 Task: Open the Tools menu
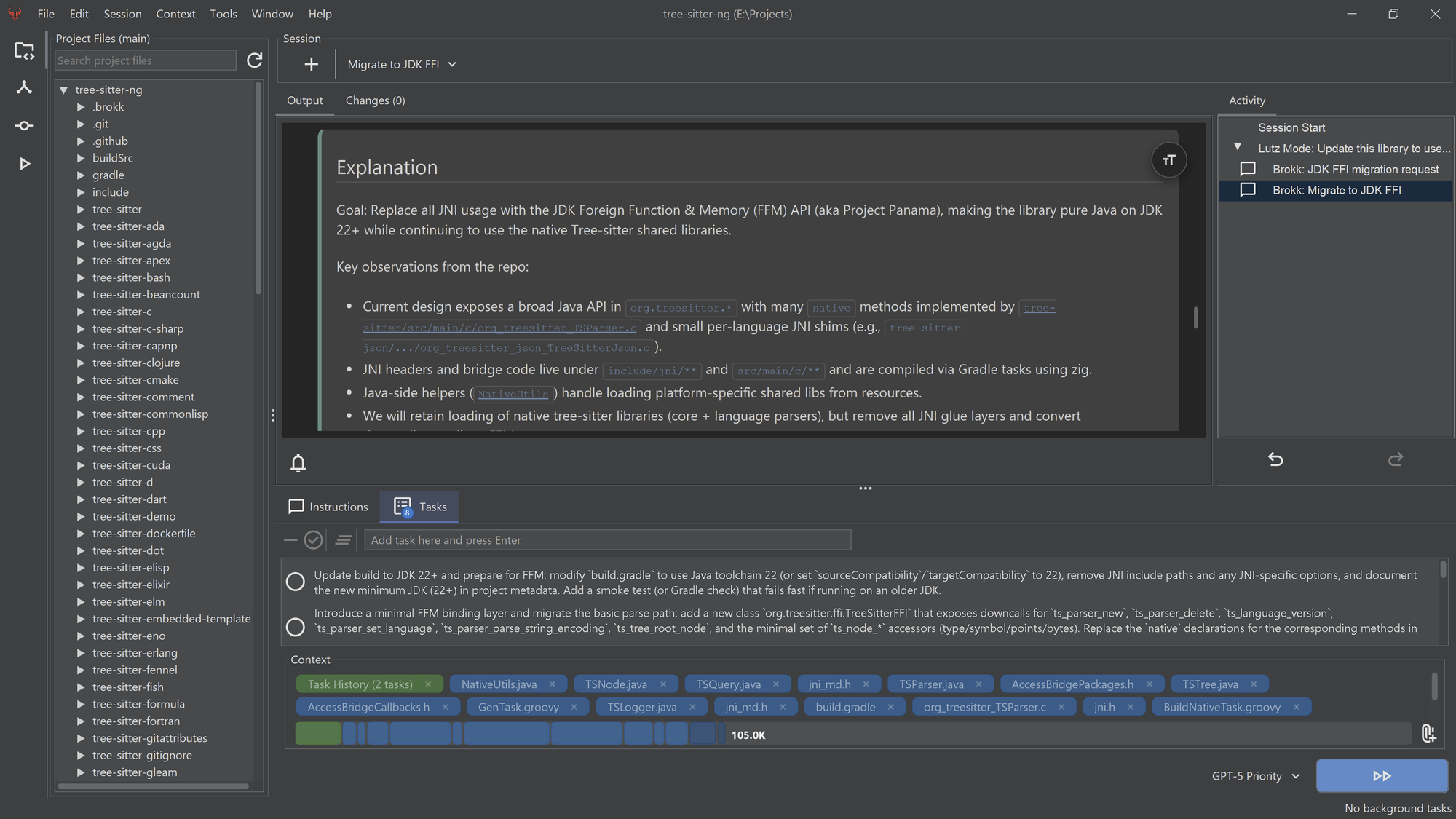(223, 14)
